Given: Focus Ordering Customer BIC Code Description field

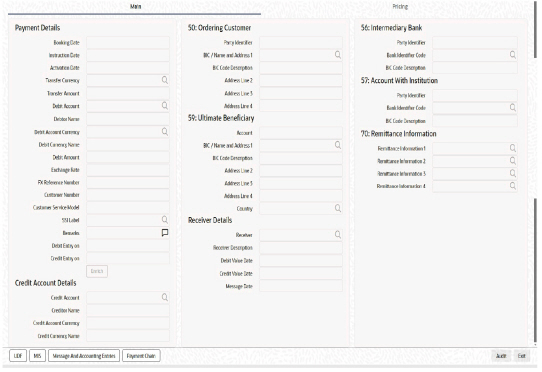Looking at the screenshot, I should [301, 68].
